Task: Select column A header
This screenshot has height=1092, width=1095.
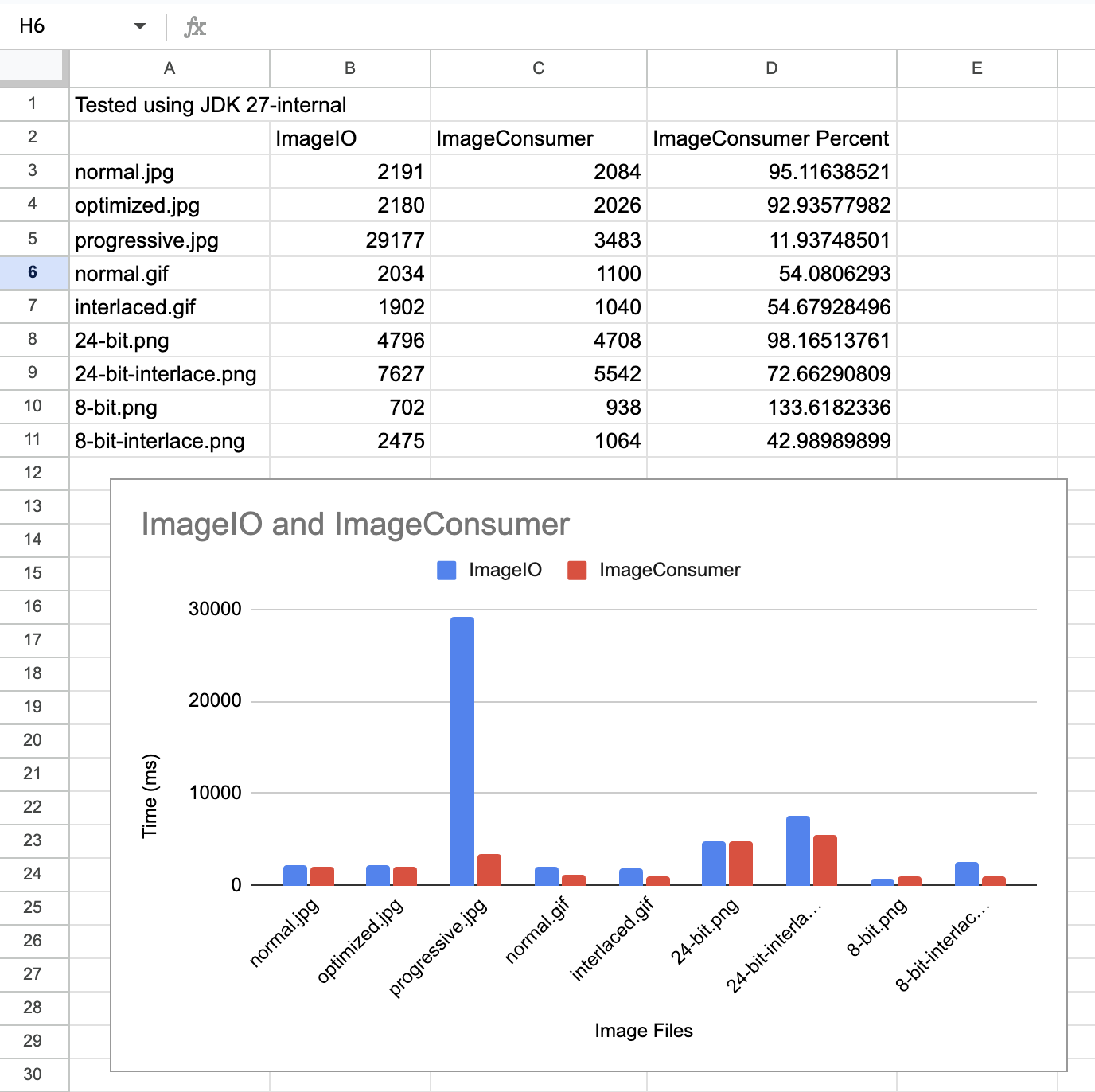Action: click(170, 68)
